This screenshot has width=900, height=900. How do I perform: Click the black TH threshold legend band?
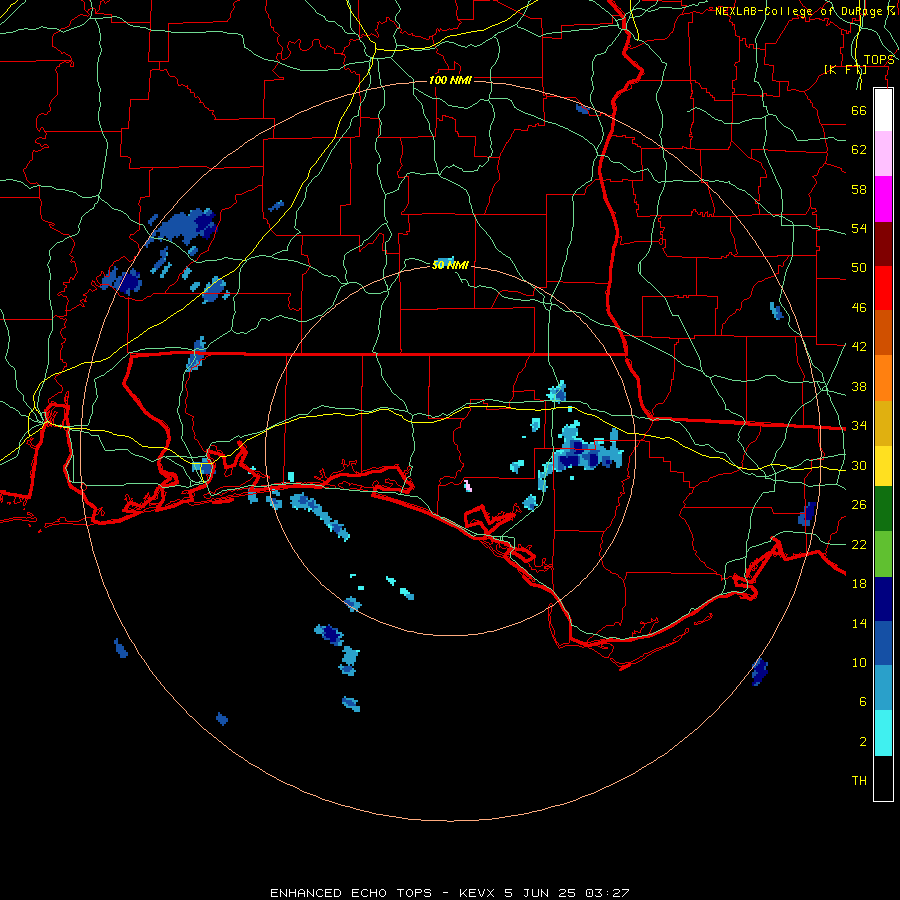tap(883, 778)
